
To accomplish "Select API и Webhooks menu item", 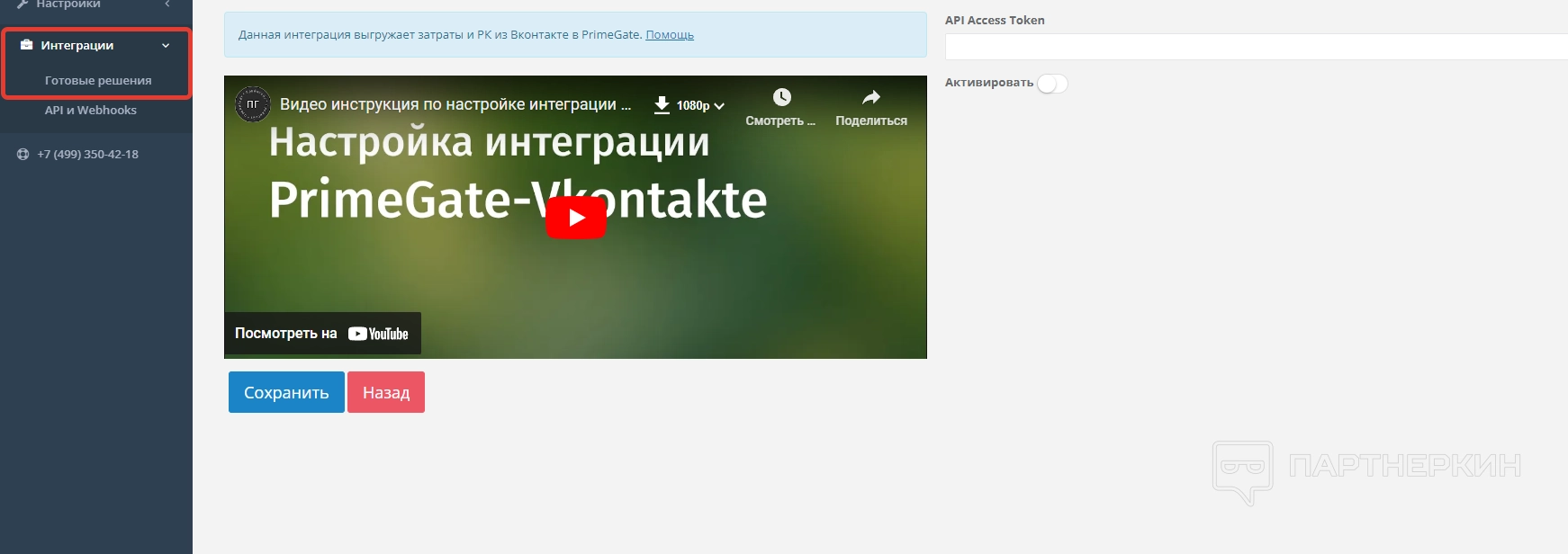I will [91, 111].
